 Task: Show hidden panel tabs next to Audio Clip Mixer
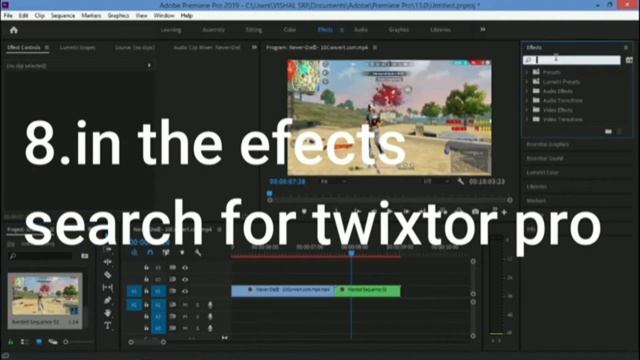tap(254, 47)
